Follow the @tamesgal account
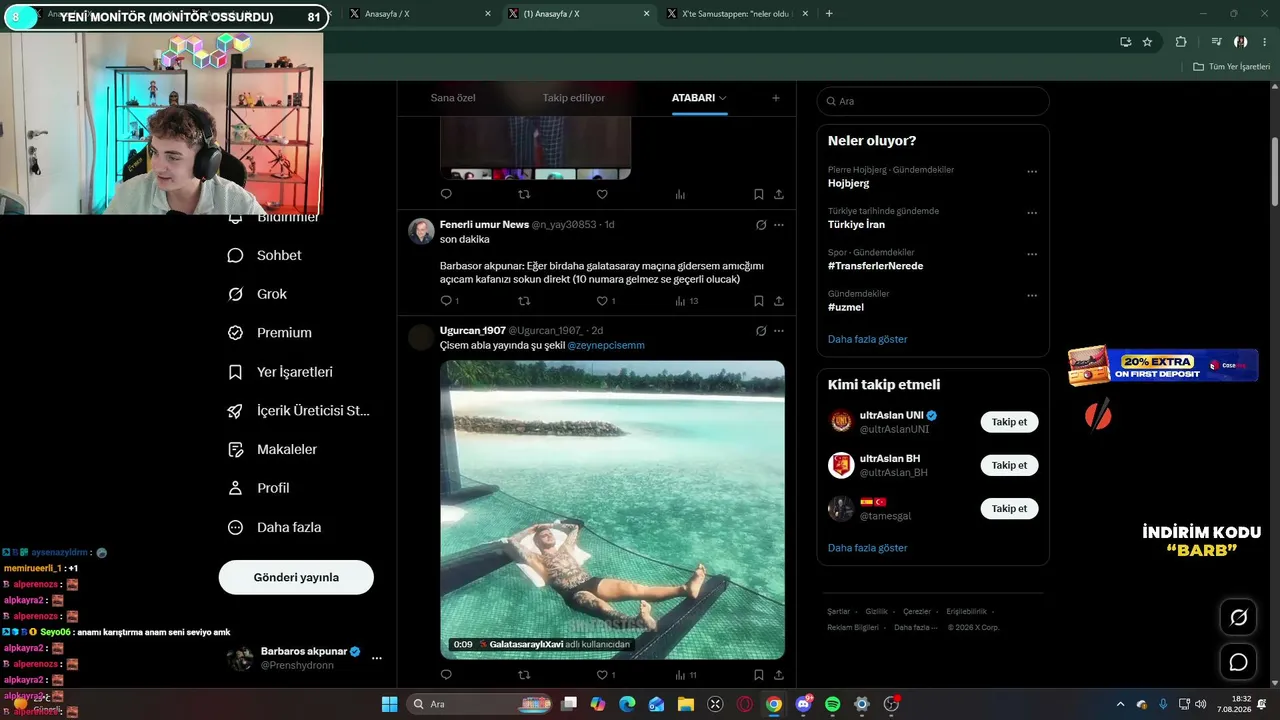Viewport: 1280px width, 720px height. point(1009,509)
